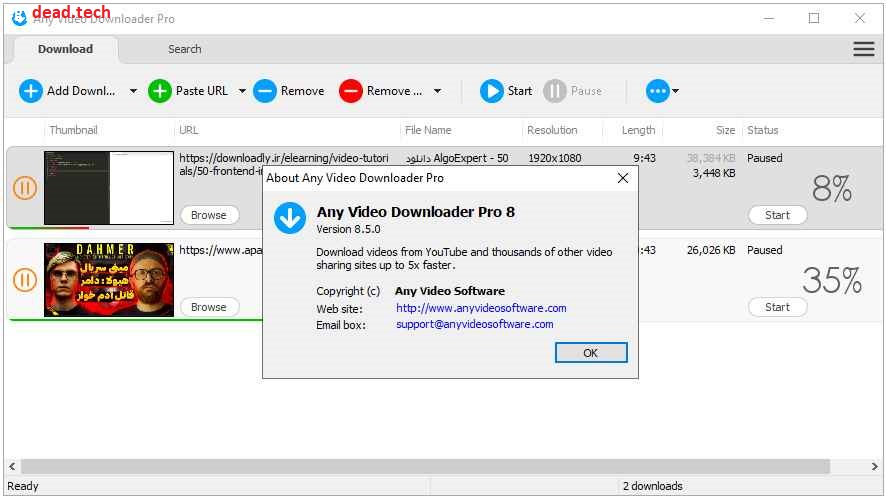The image size is (886, 499).
Task: Open the blue more options button
Action: click(x=658, y=91)
